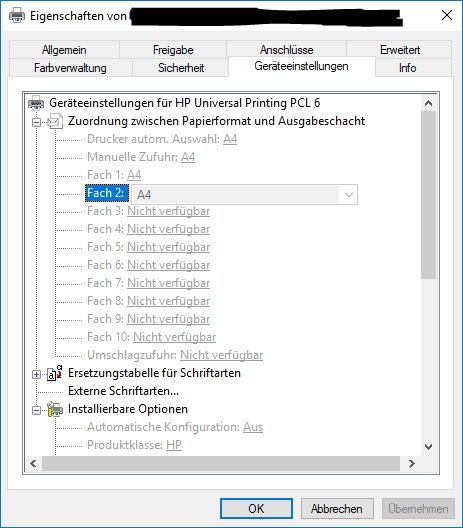Close the printer properties dialog
The width and height of the screenshot is (463, 528).
pos(447,15)
